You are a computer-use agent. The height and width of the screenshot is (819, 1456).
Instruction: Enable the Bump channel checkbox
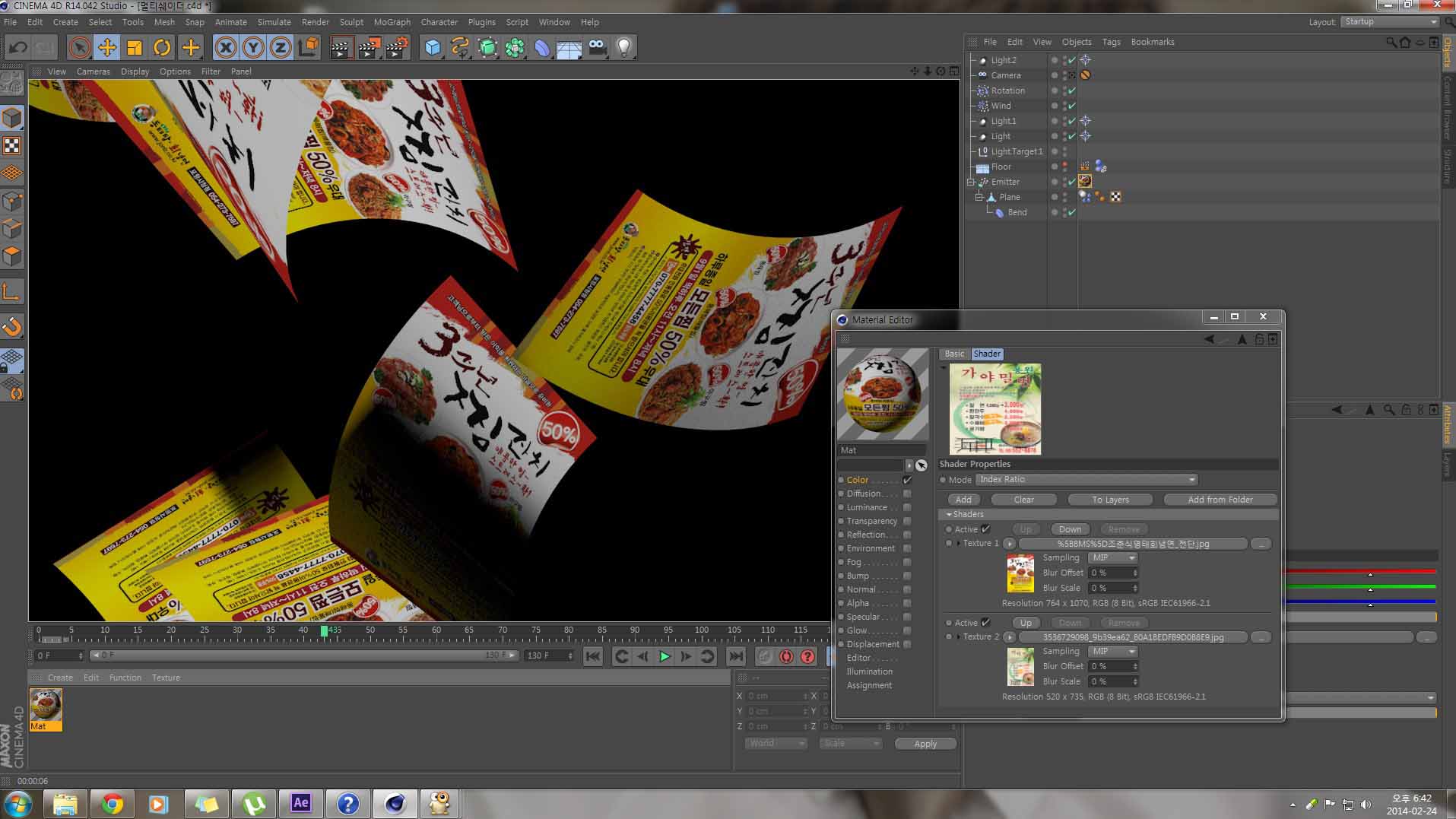coord(907,576)
